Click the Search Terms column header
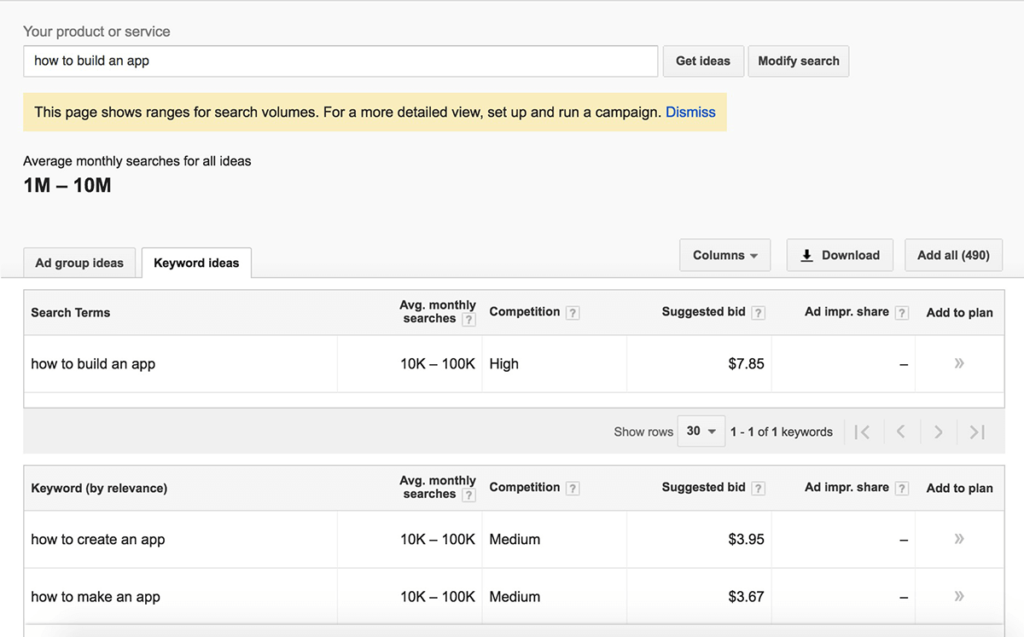The image size is (1024, 637). click(x=71, y=312)
